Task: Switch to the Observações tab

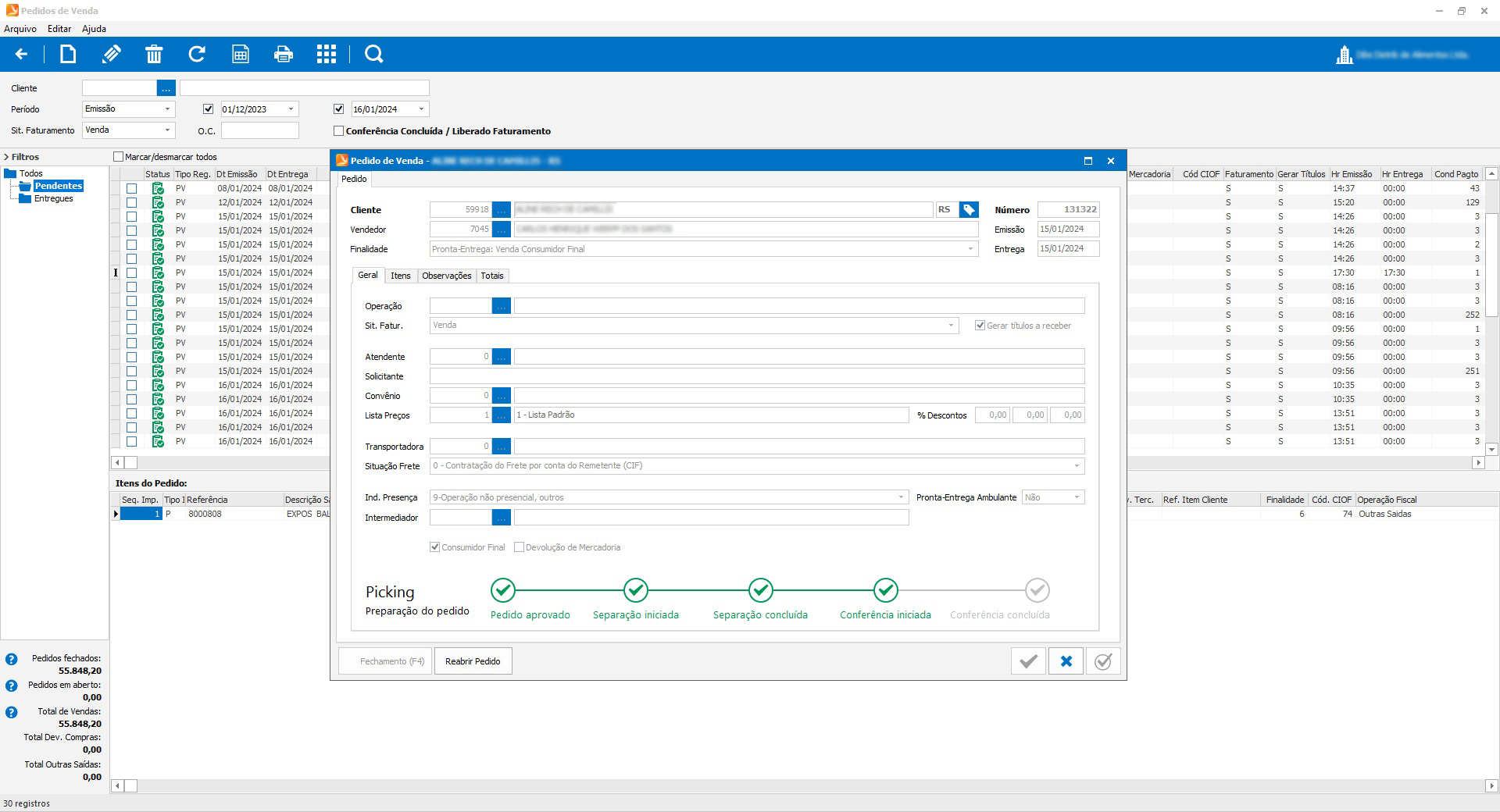Action: point(447,276)
